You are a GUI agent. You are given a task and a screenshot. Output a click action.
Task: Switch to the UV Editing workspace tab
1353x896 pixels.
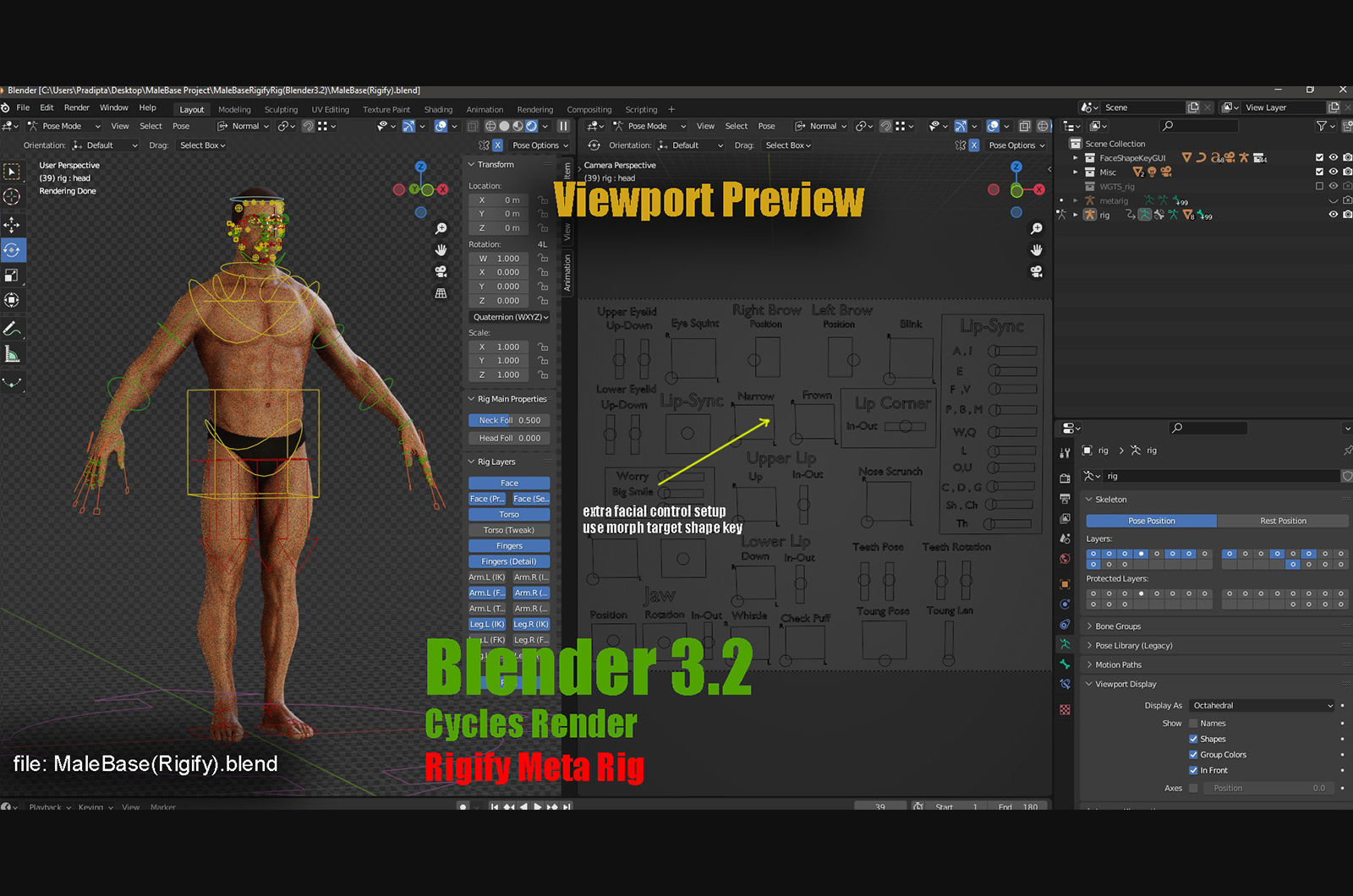click(x=330, y=109)
